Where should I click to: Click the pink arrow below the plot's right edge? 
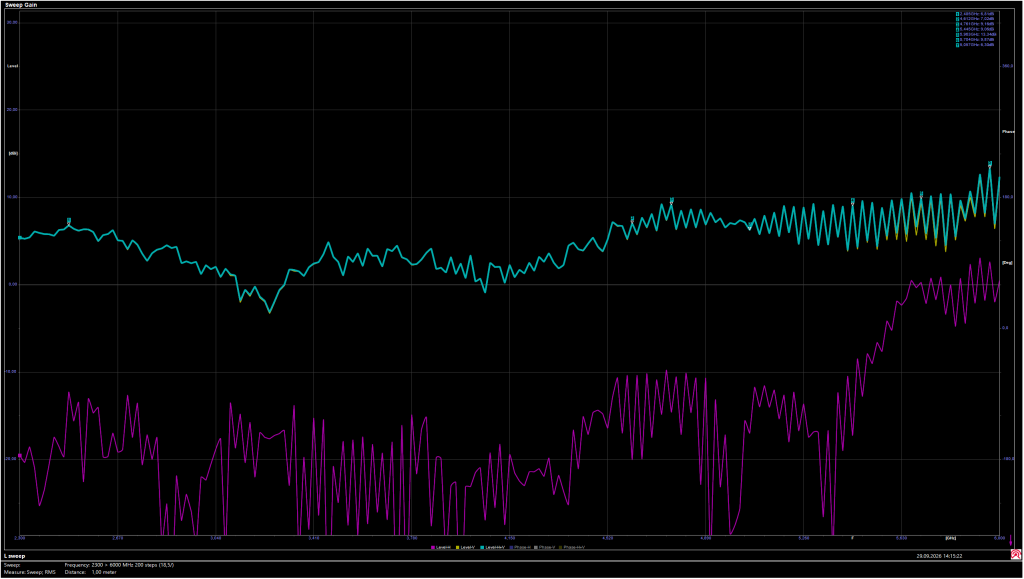tap(1012, 540)
